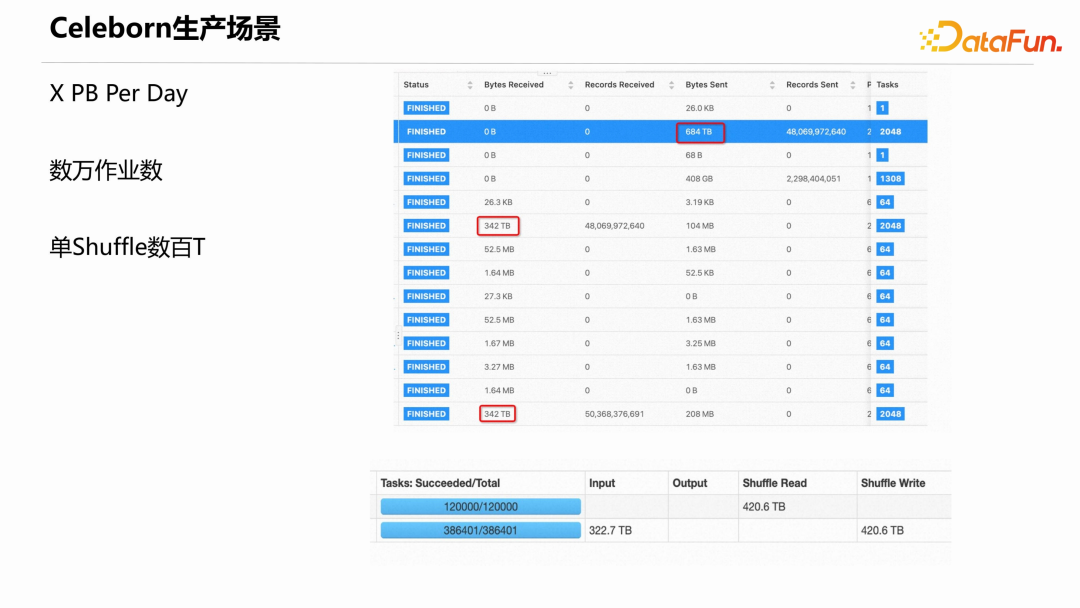
Task: Select FINISHED badge in the 408 GB row
Action: point(426,178)
